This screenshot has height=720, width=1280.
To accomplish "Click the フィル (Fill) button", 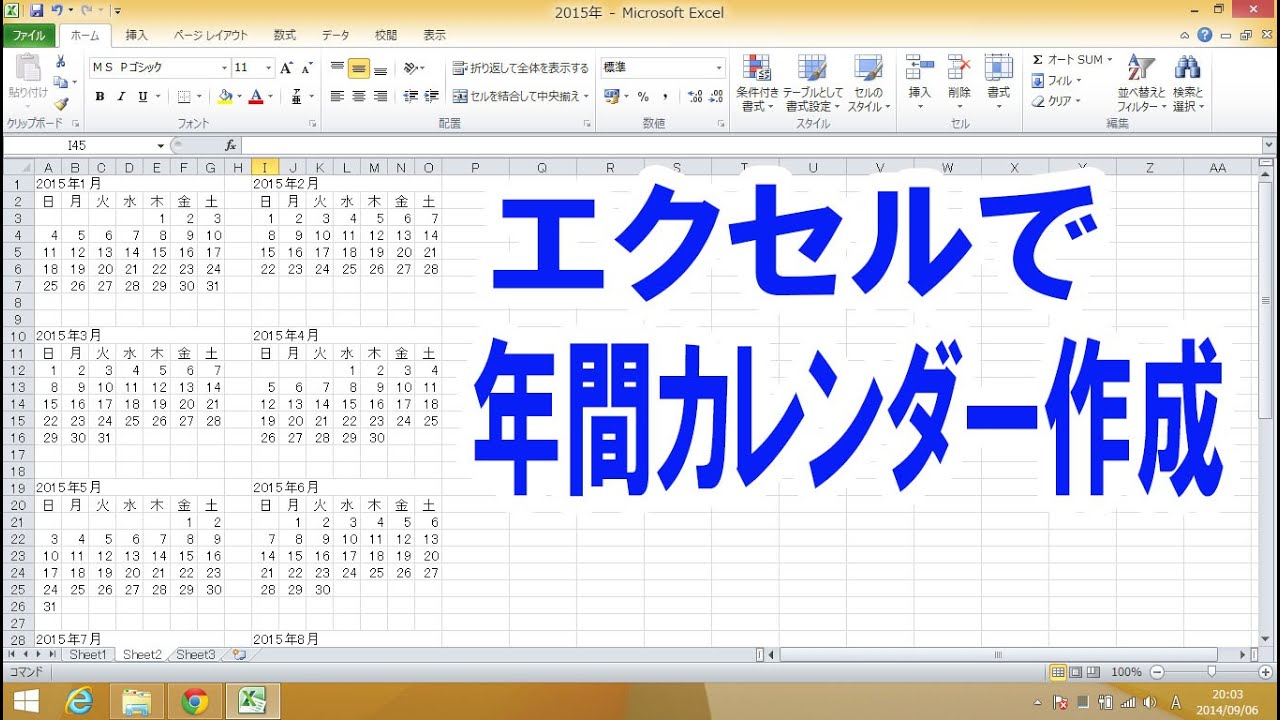I will pyautogui.click(x=1056, y=80).
